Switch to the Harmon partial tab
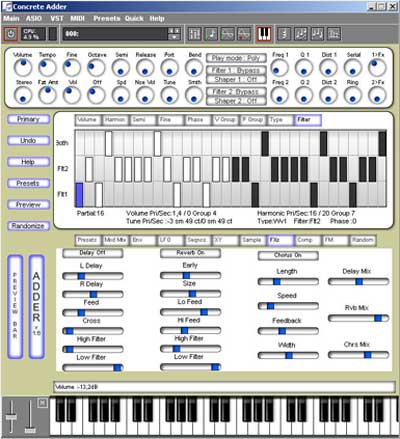 [x=115, y=120]
